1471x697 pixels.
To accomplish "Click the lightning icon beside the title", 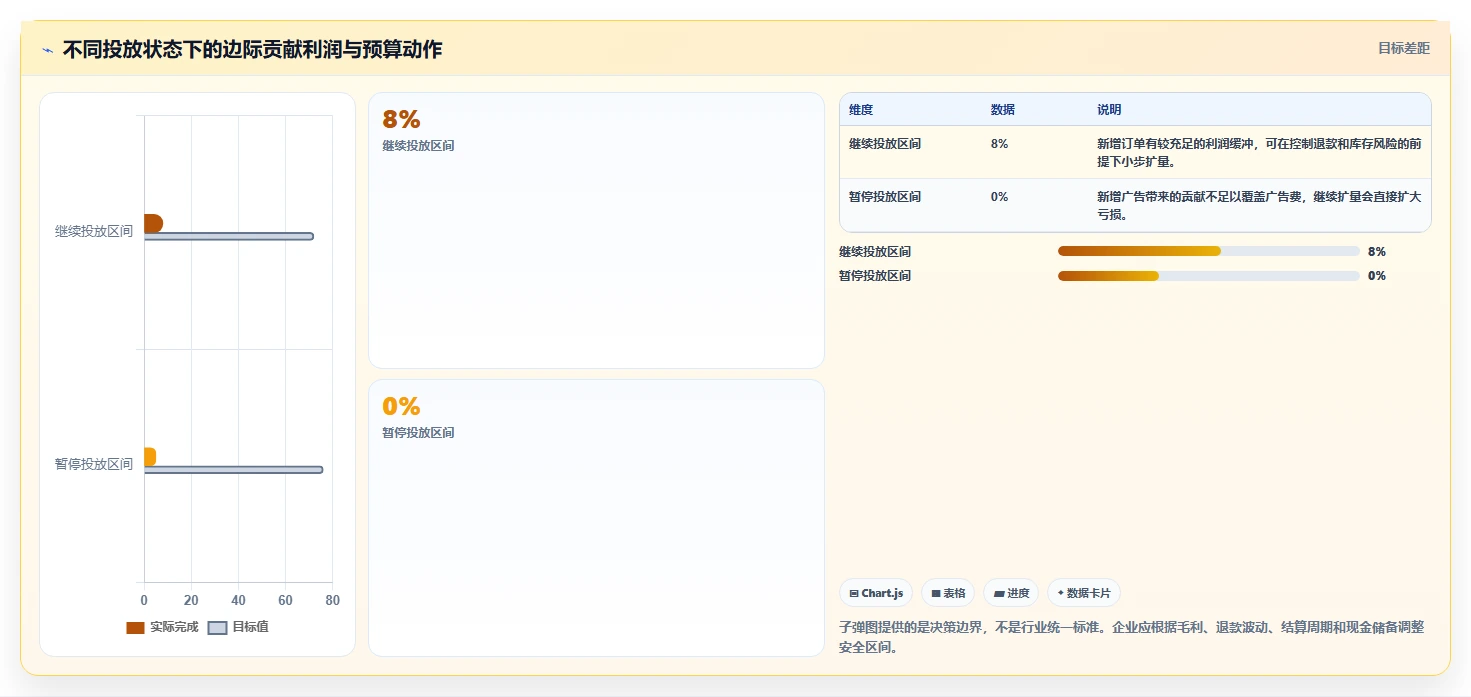I will 47,50.
